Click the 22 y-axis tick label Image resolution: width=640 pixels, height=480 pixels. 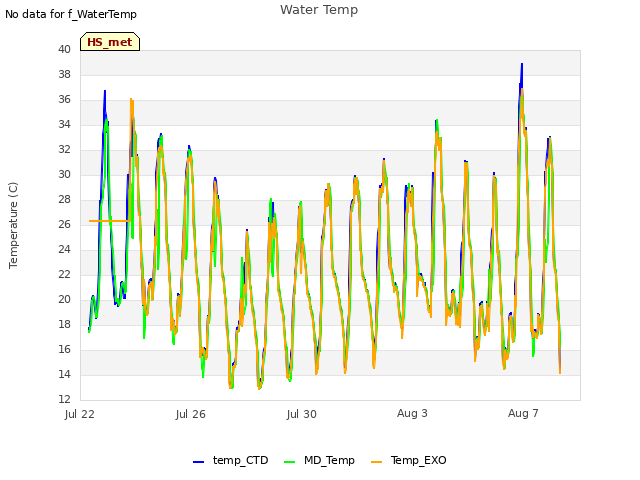(x=64, y=274)
